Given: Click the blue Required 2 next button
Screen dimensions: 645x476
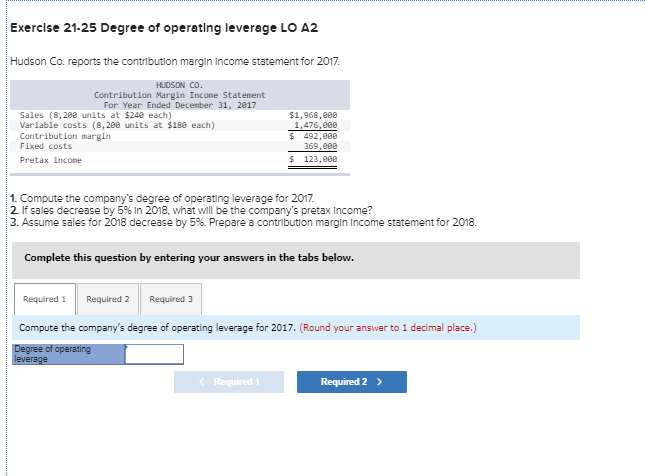Looking at the screenshot, I should [352, 382].
